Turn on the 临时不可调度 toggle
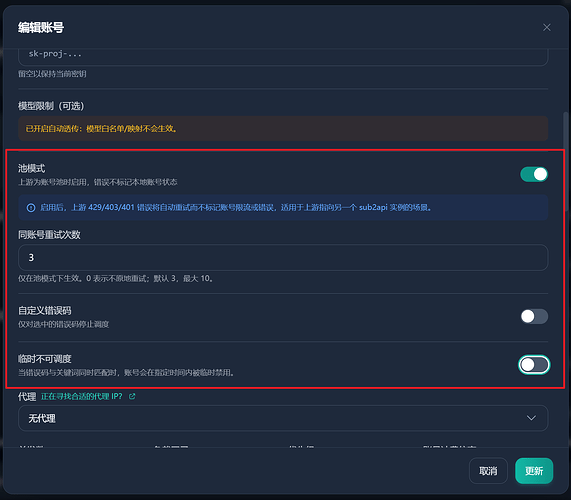The image size is (571, 500). (x=534, y=365)
